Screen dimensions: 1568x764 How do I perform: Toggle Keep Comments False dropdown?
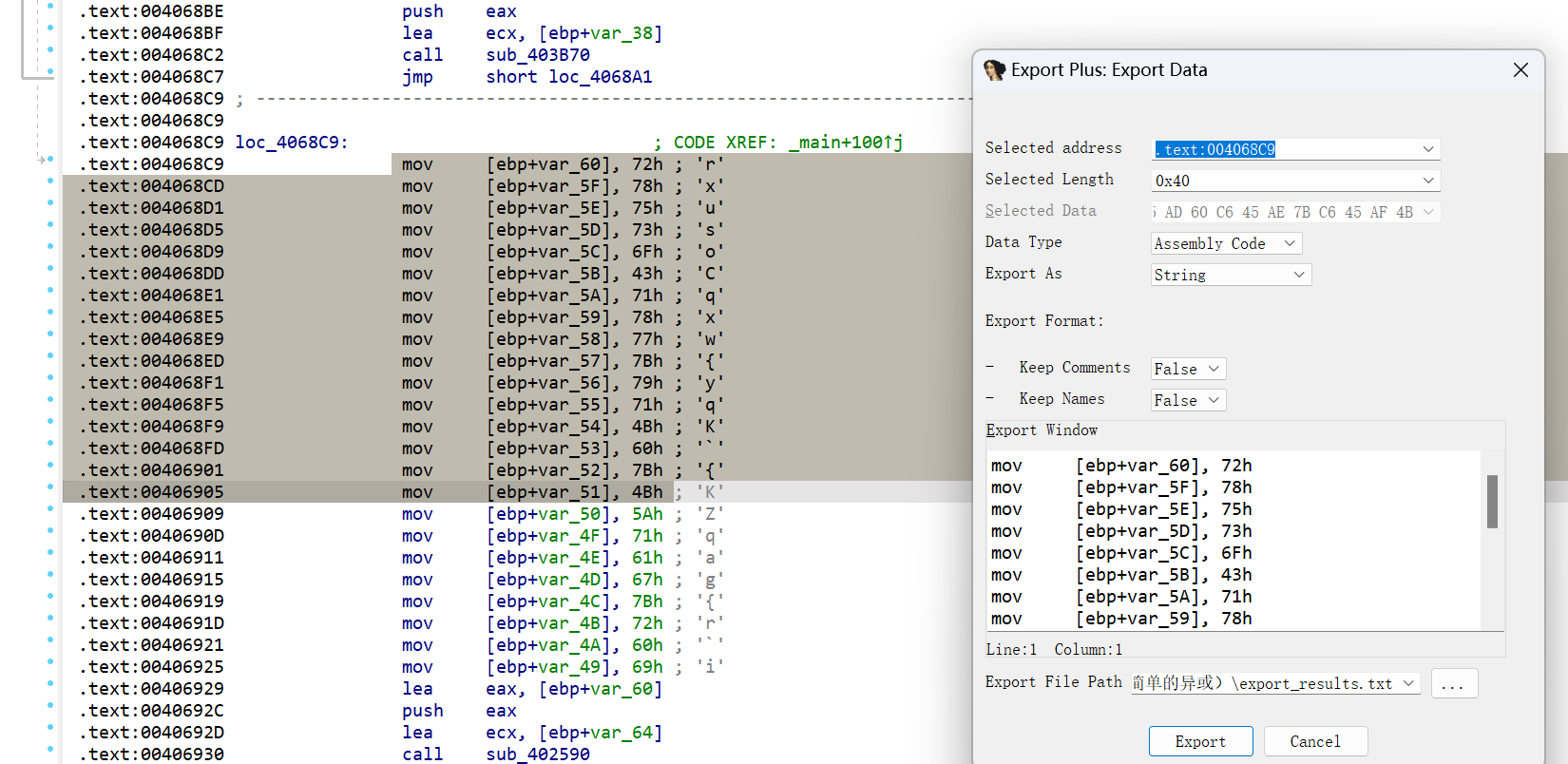pyautogui.click(x=1188, y=369)
